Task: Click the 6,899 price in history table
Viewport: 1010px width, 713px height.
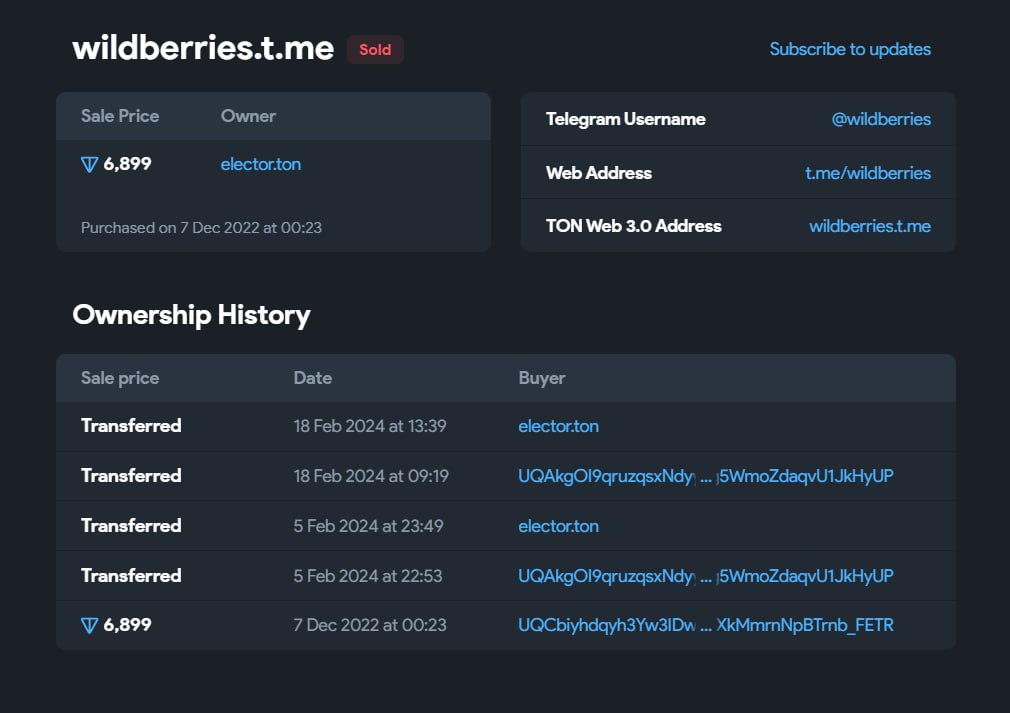Action: tap(128, 625)
